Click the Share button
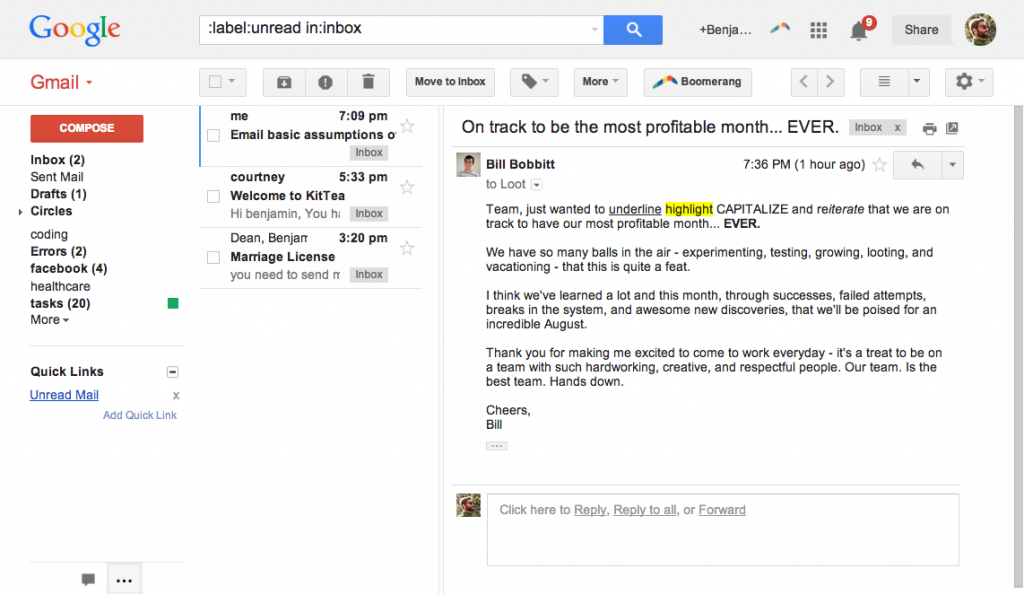Image resolution: width=1024 pixels, height=594 pixels. click(921, 30)
